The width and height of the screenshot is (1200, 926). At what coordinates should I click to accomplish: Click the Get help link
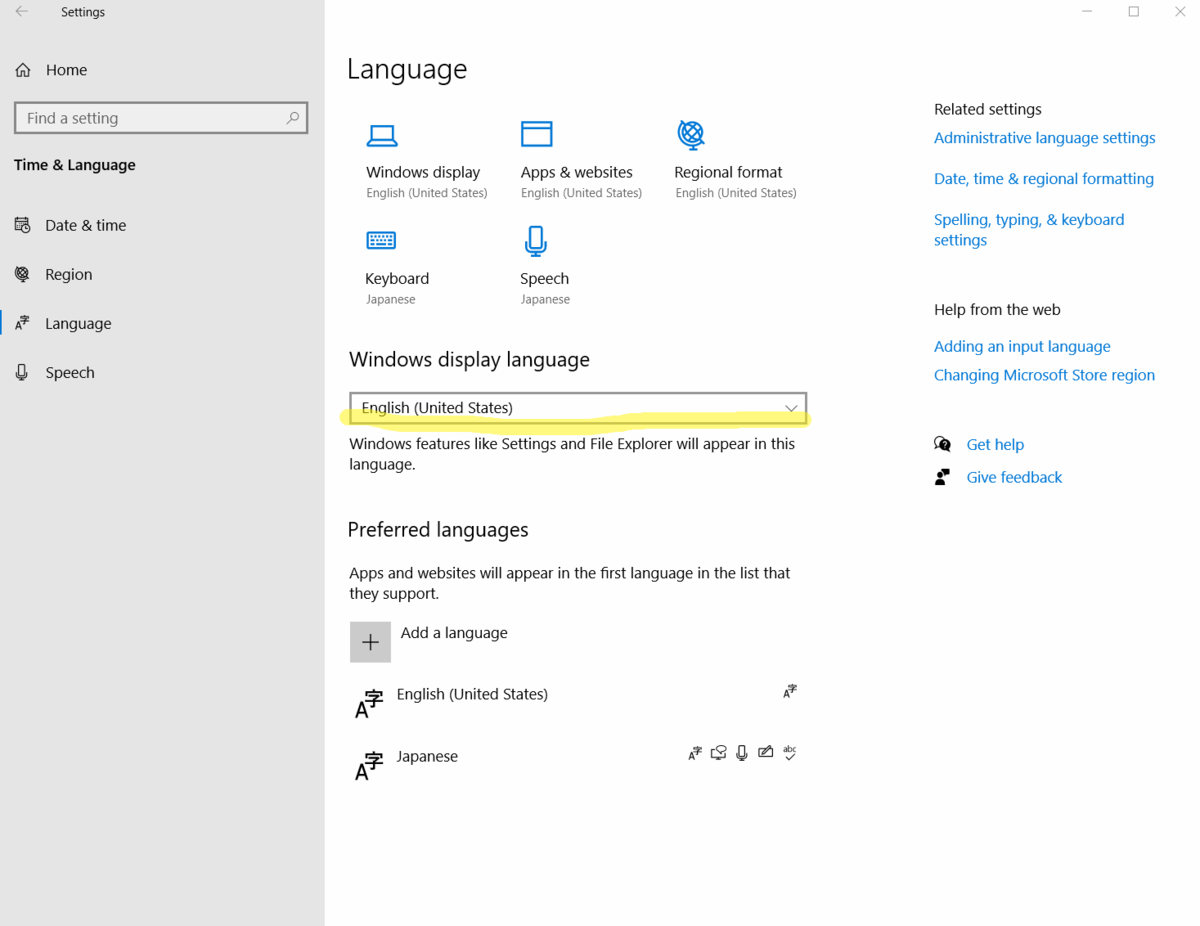click(x=995, y=444)
